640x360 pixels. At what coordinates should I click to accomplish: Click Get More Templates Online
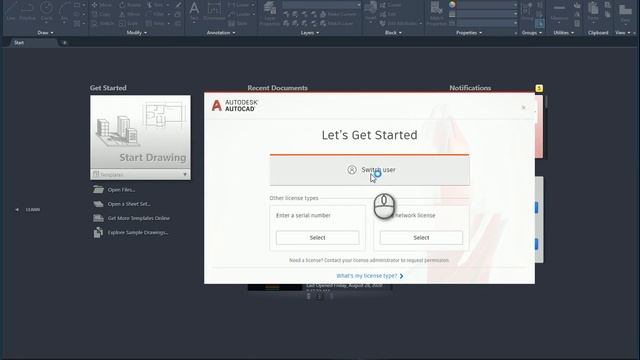[139, 218]
